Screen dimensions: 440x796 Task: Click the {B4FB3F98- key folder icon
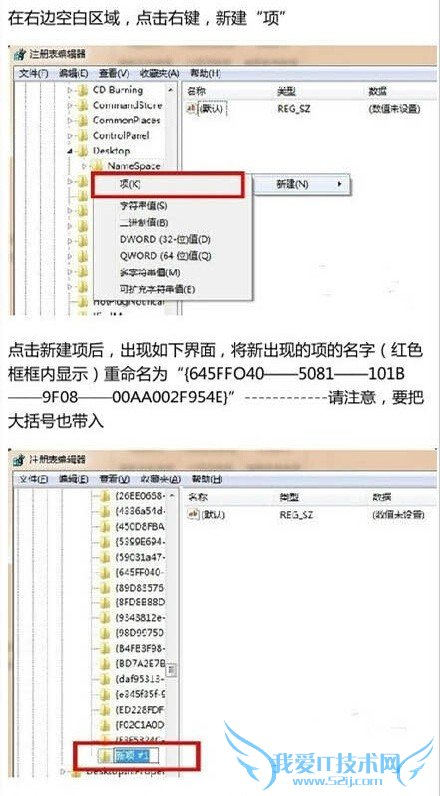tap(105, 648)
